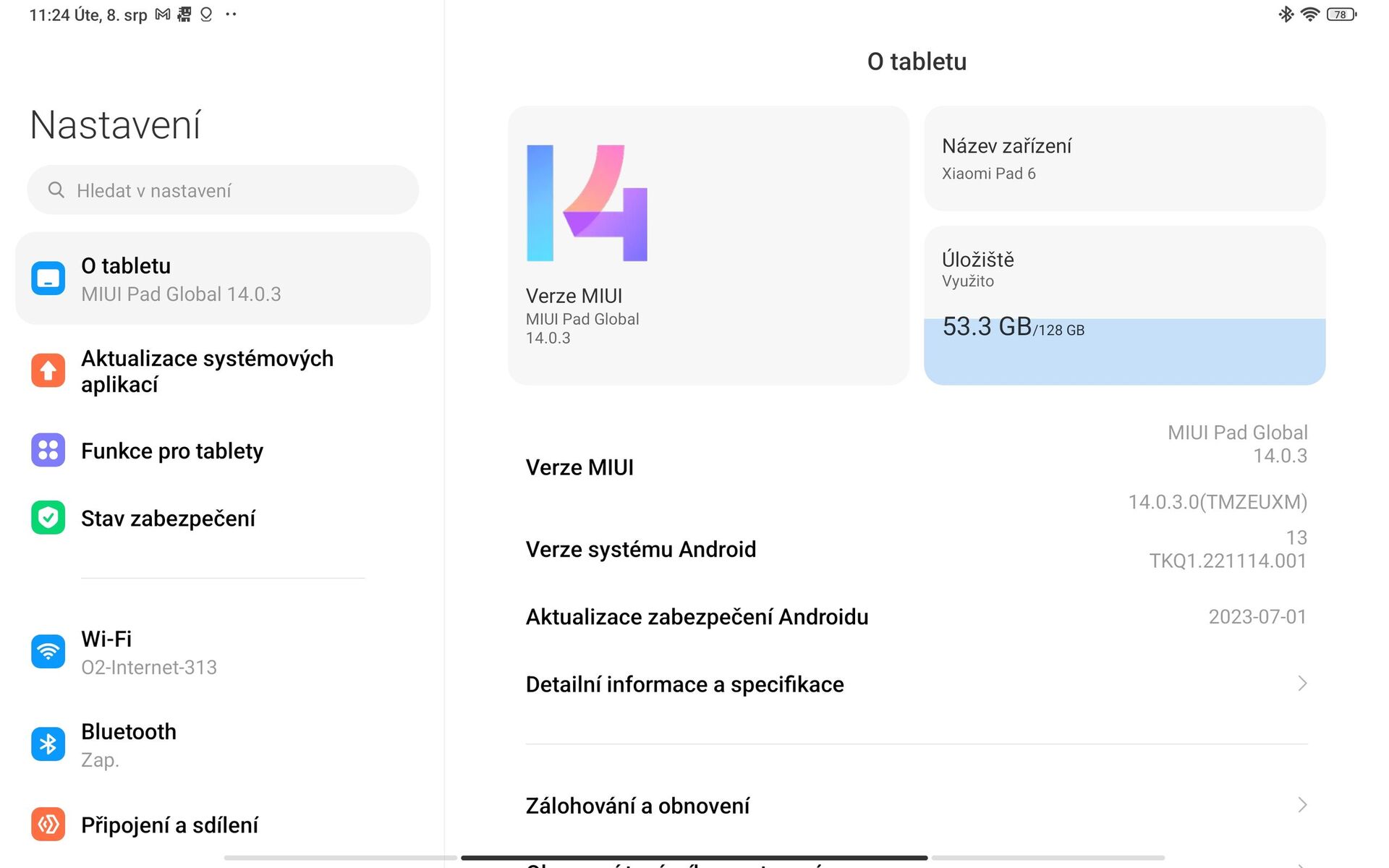Open the green Stav zabezpečení shield icon
The width and height of the screenshot is (1389, 868).
(x=47, y=518)
